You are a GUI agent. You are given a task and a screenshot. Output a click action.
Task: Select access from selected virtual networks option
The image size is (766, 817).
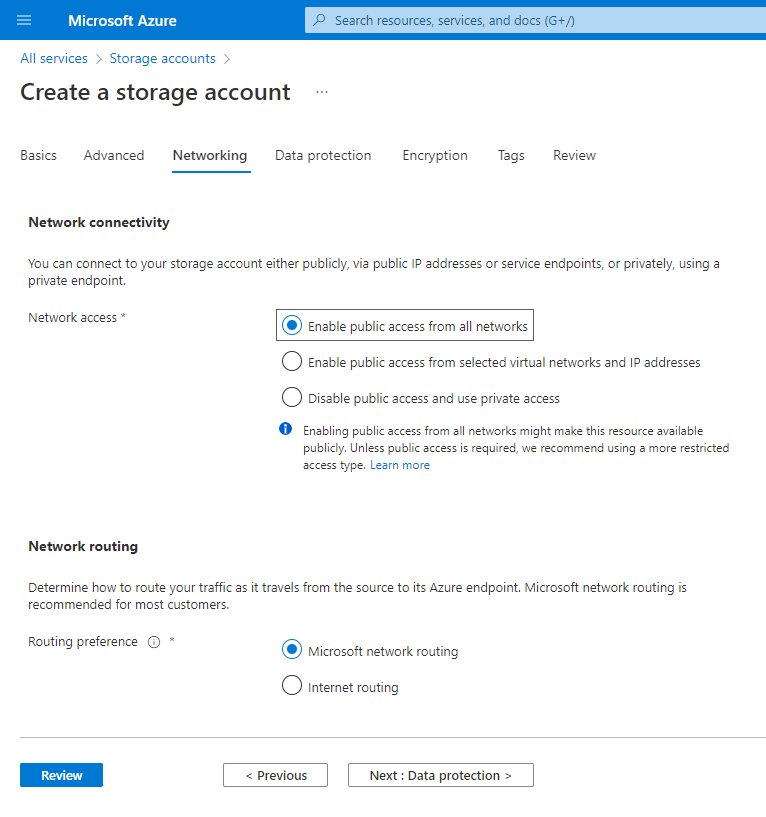point(491,362)
